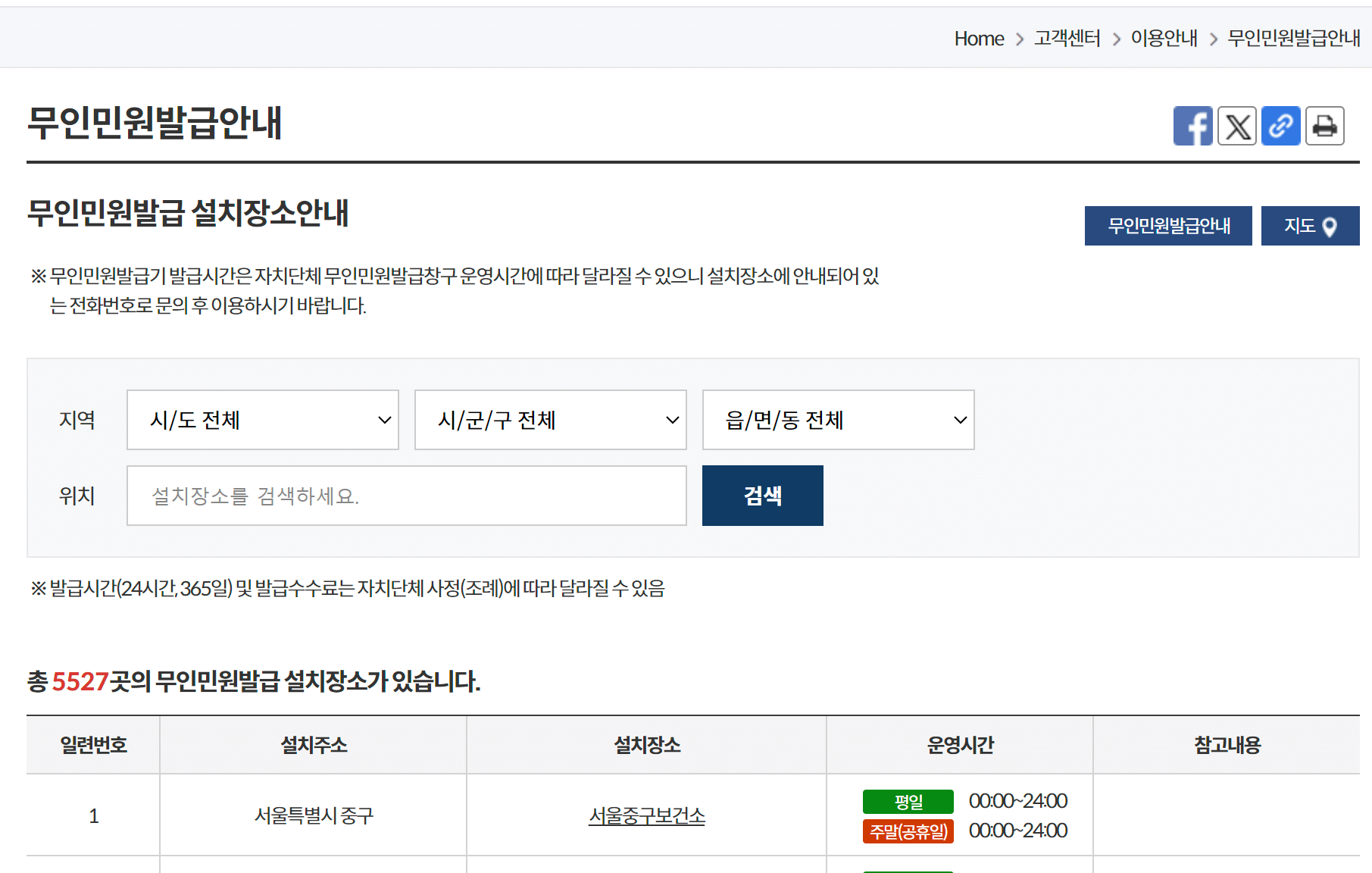Expand the 읍/면/동 전체 dropdown

click(838, 420)
